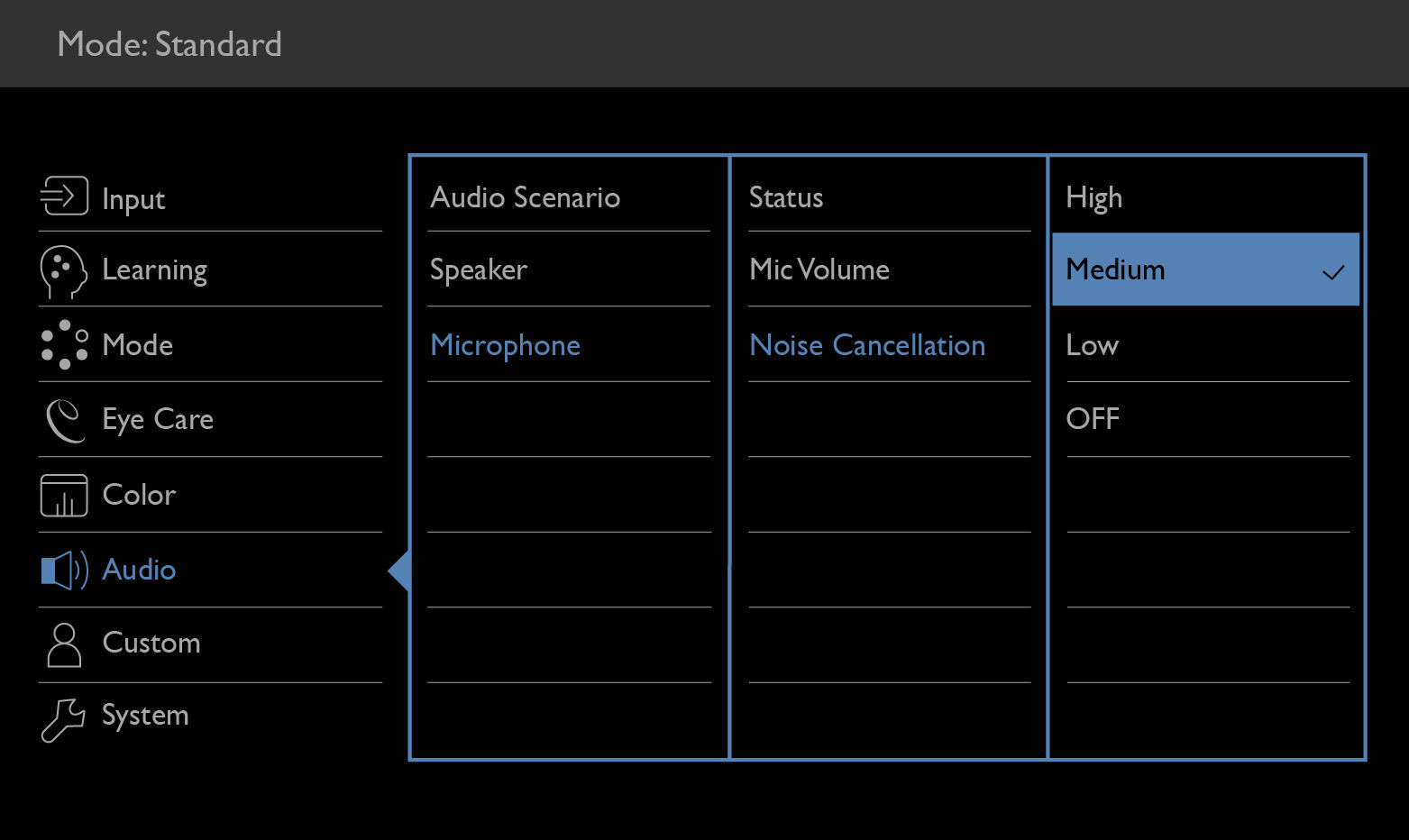Image resolution: width=1409 pixels, height=840 pixels.
Task: Click the System wrench icon
Action: point(63,719)
